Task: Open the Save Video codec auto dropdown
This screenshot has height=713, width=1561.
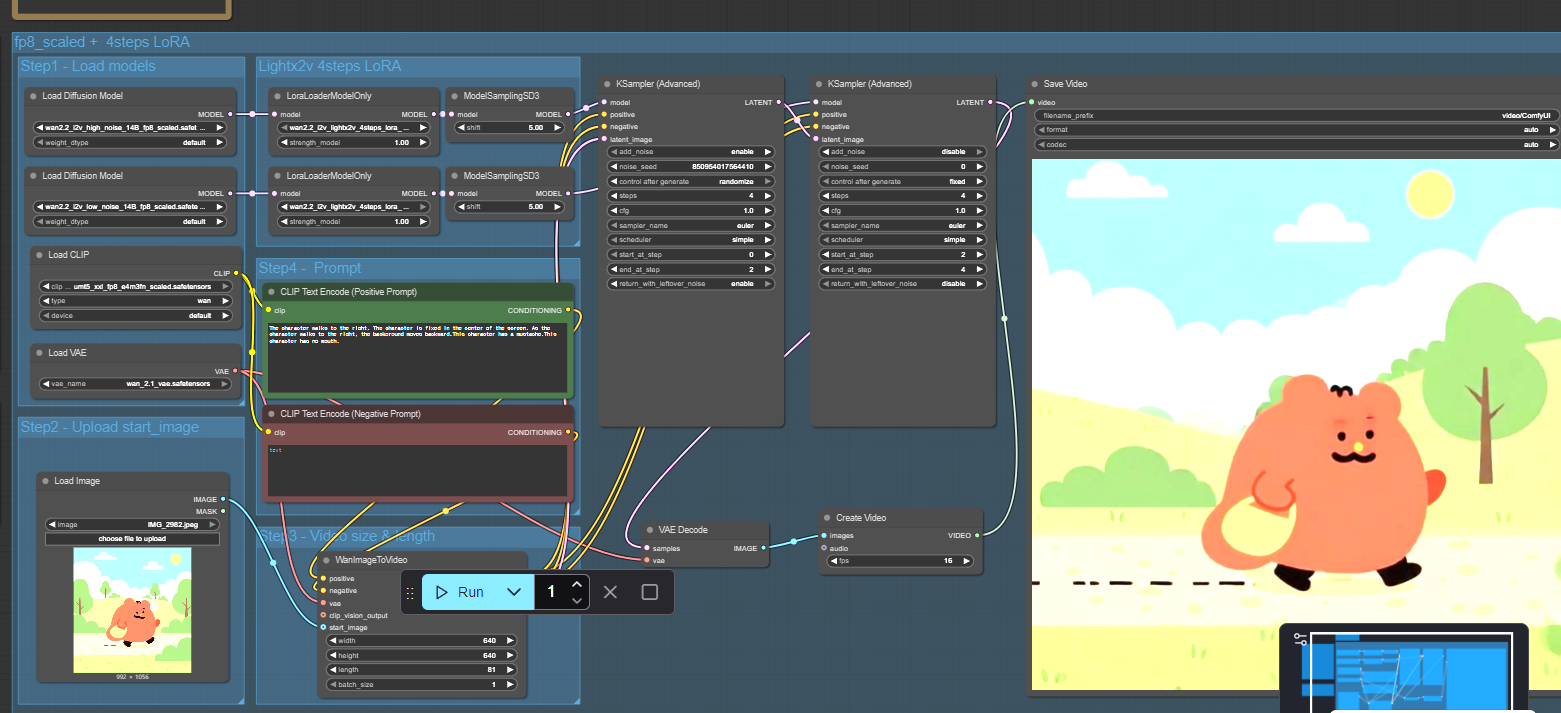Action: coord(1296,145)
